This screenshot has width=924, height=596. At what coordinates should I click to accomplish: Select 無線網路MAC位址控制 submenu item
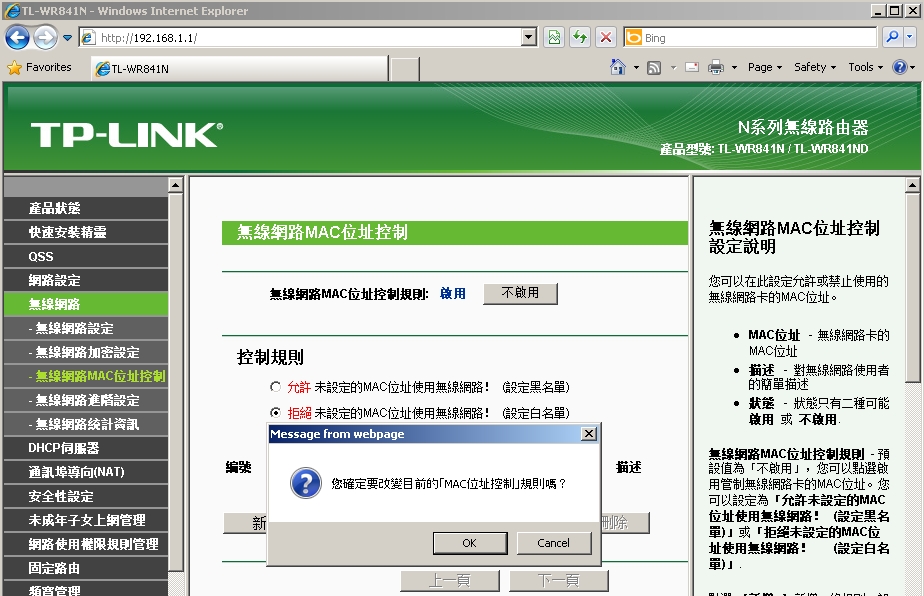(85, 376)
